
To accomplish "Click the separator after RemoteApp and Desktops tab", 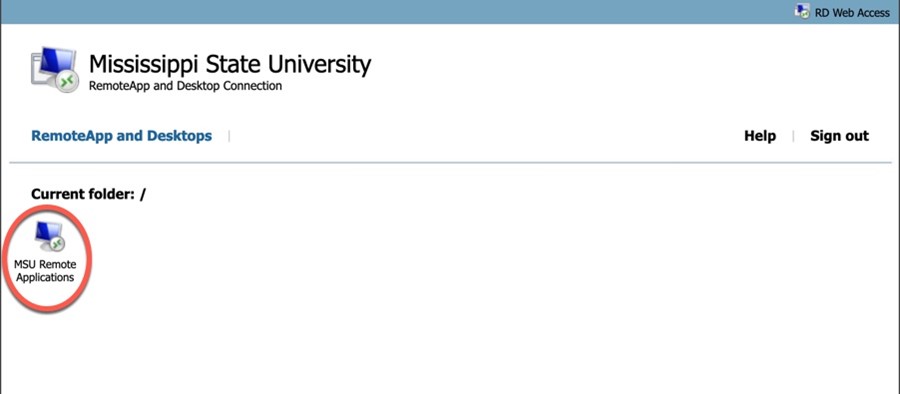I will 229,136.
